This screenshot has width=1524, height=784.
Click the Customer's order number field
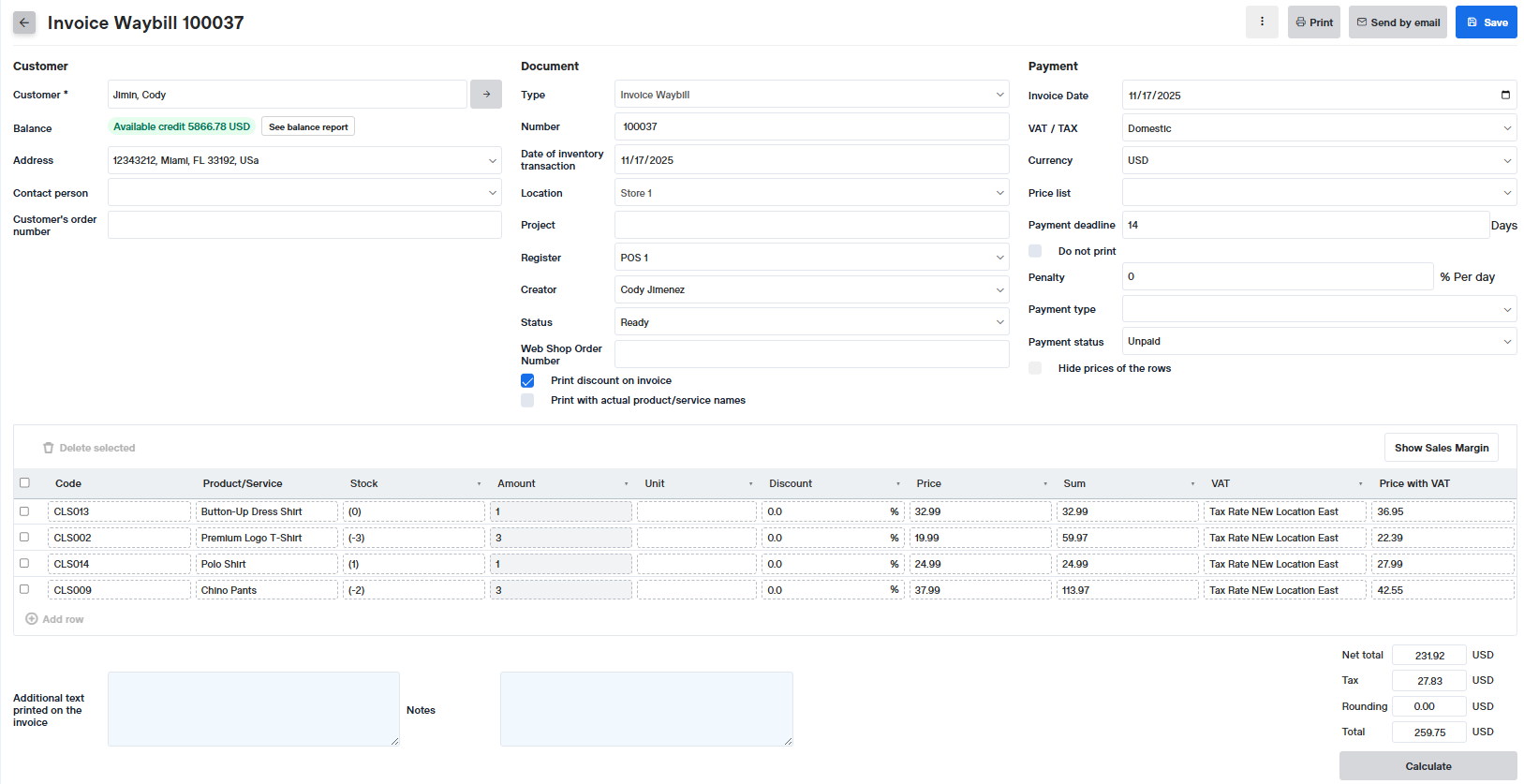pos(304,225)
